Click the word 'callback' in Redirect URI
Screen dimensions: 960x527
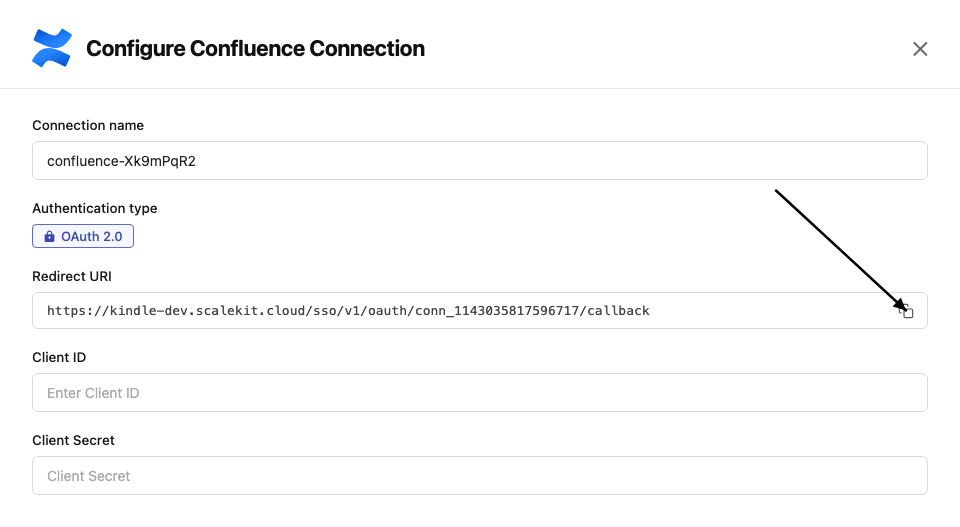619,311
